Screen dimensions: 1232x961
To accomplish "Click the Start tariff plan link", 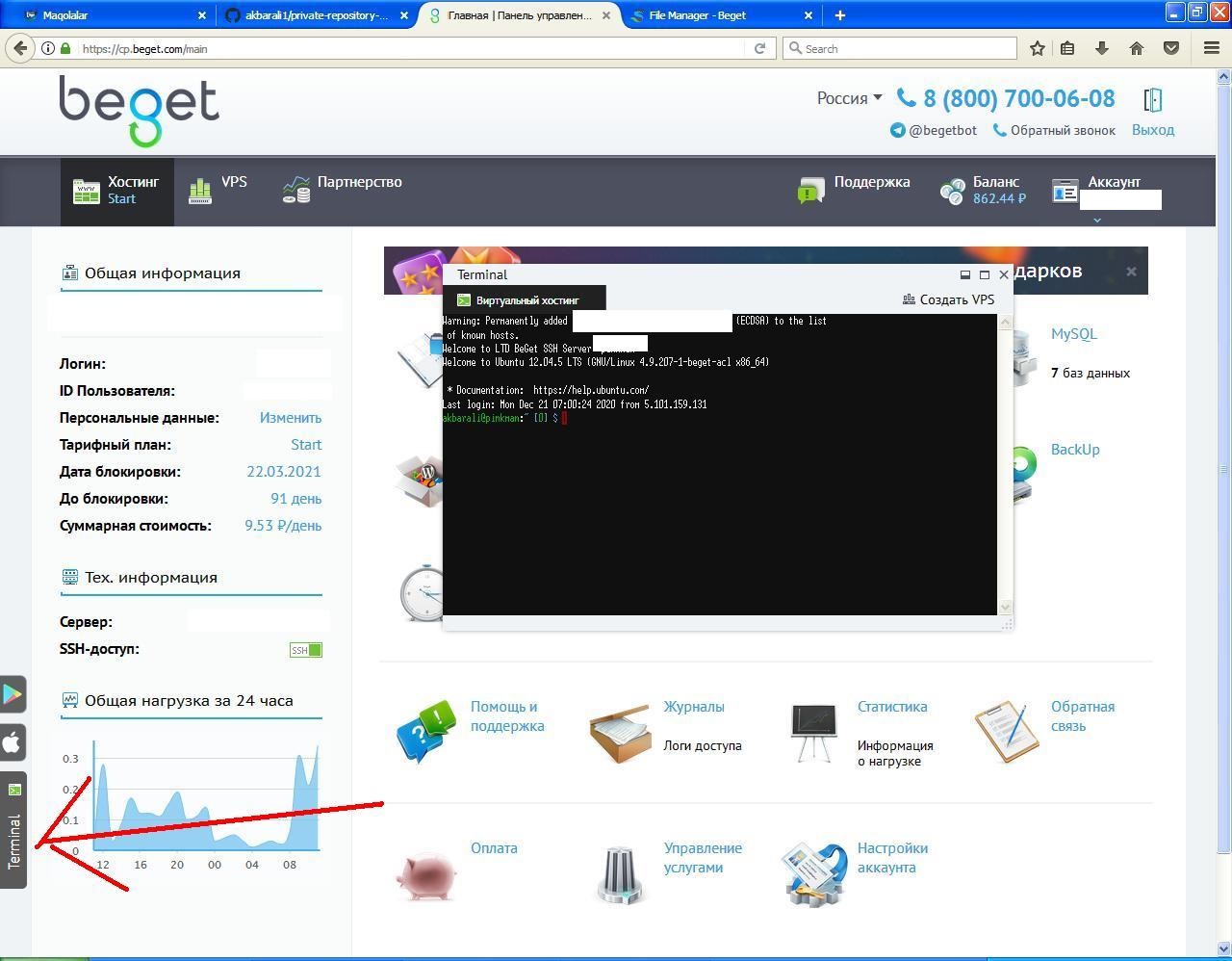I will [306, 445].
